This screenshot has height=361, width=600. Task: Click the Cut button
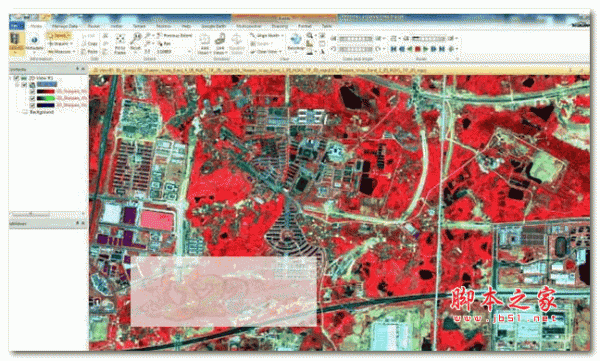[x=90, y=36]
